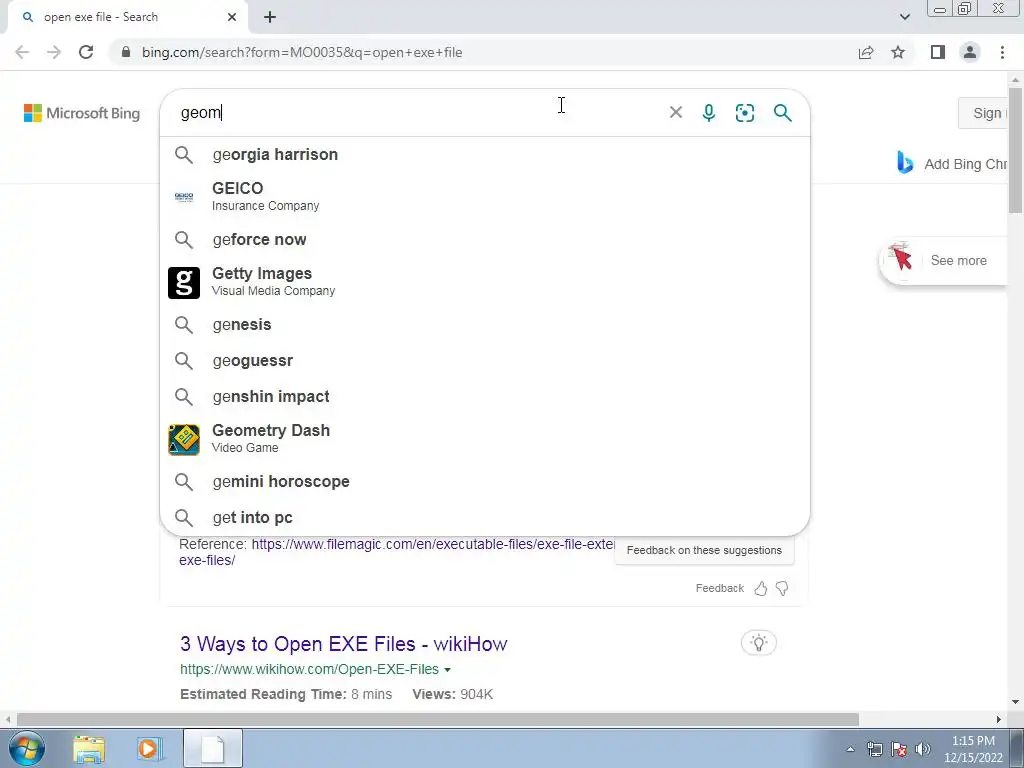Open '3 Ways to Open EXE Files - wikiHow'
The height and width of the screenshot is (768, 1024).
tap(344, 644)
